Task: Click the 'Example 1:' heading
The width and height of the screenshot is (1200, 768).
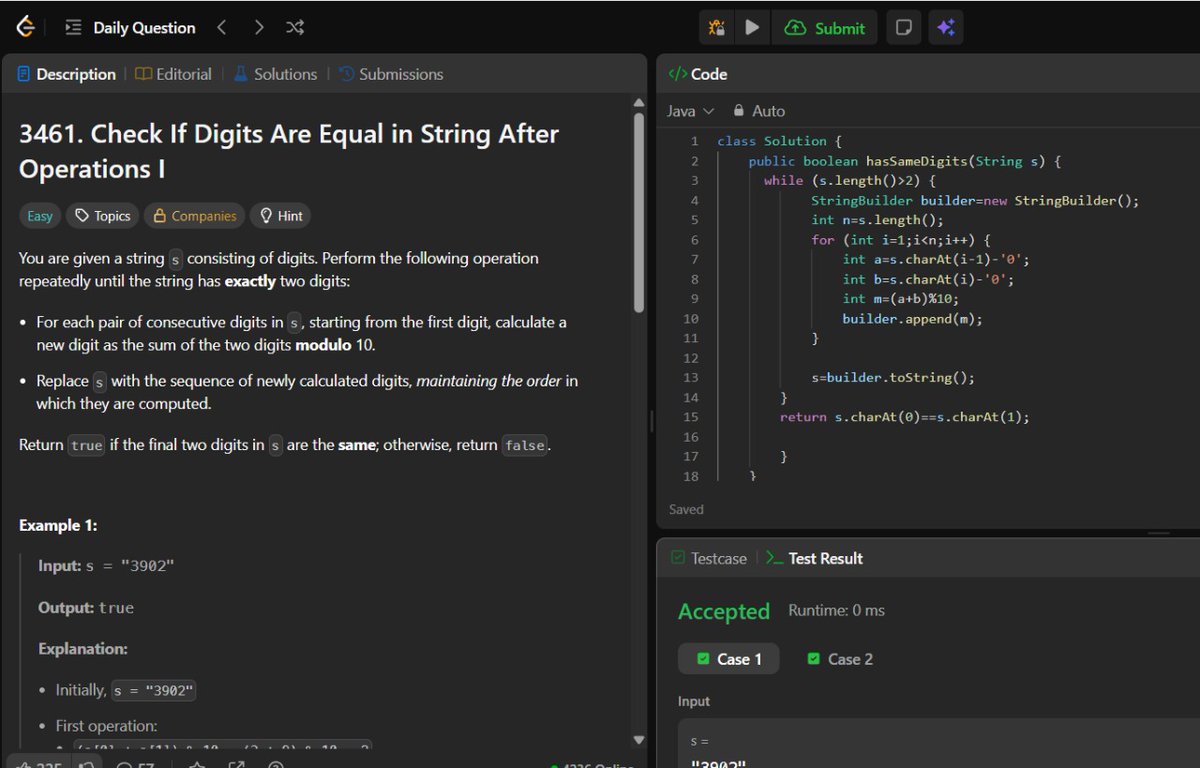Action: pos(58,525)
